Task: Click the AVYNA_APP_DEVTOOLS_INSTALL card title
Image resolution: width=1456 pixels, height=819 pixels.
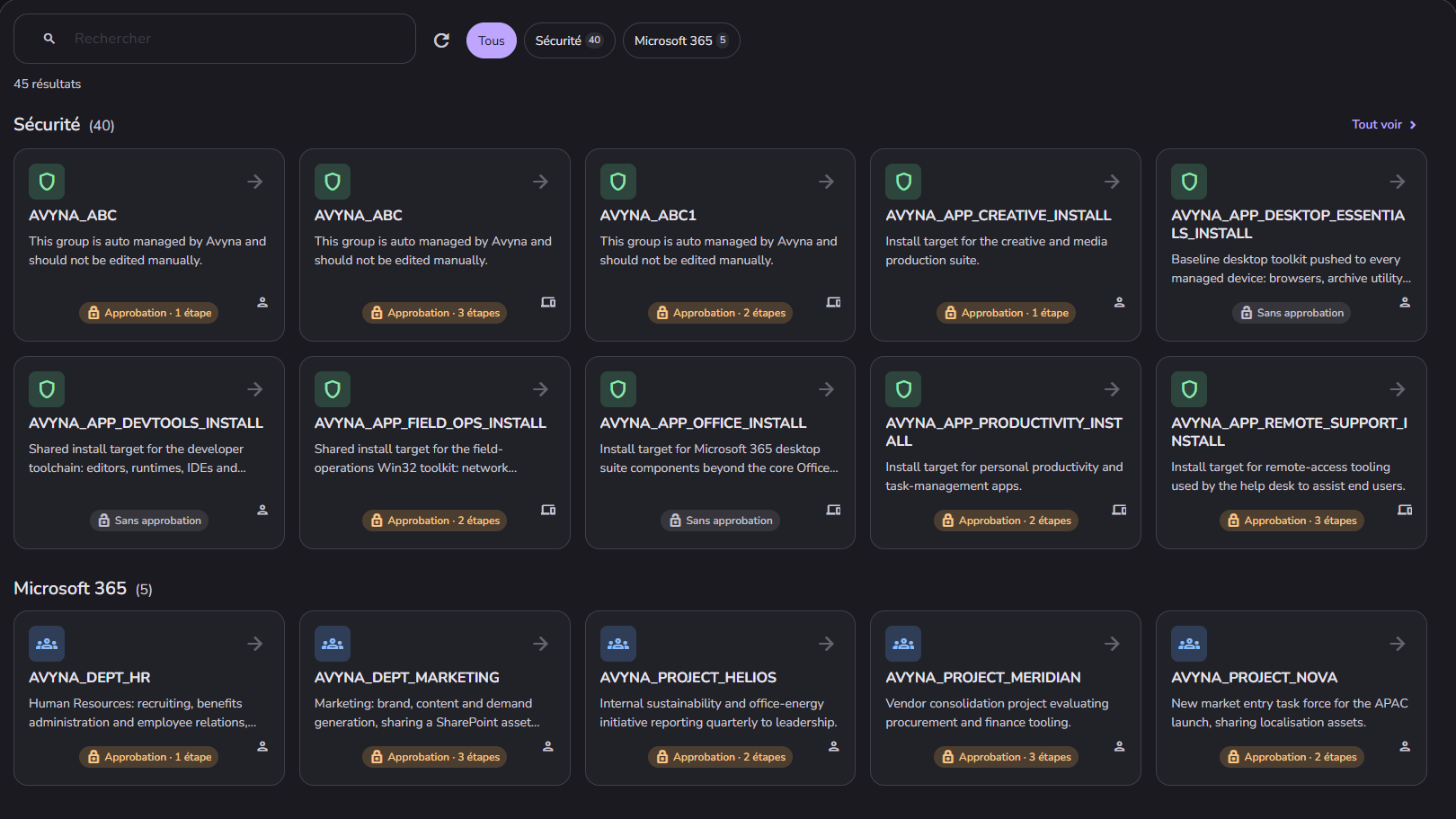Action: 146,423
